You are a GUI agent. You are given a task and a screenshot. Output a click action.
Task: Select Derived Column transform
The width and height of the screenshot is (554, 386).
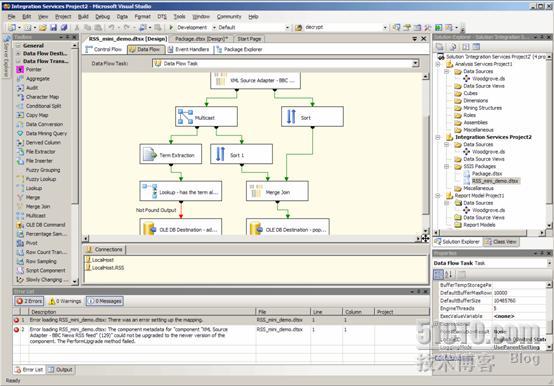click(x=43, y=143)
